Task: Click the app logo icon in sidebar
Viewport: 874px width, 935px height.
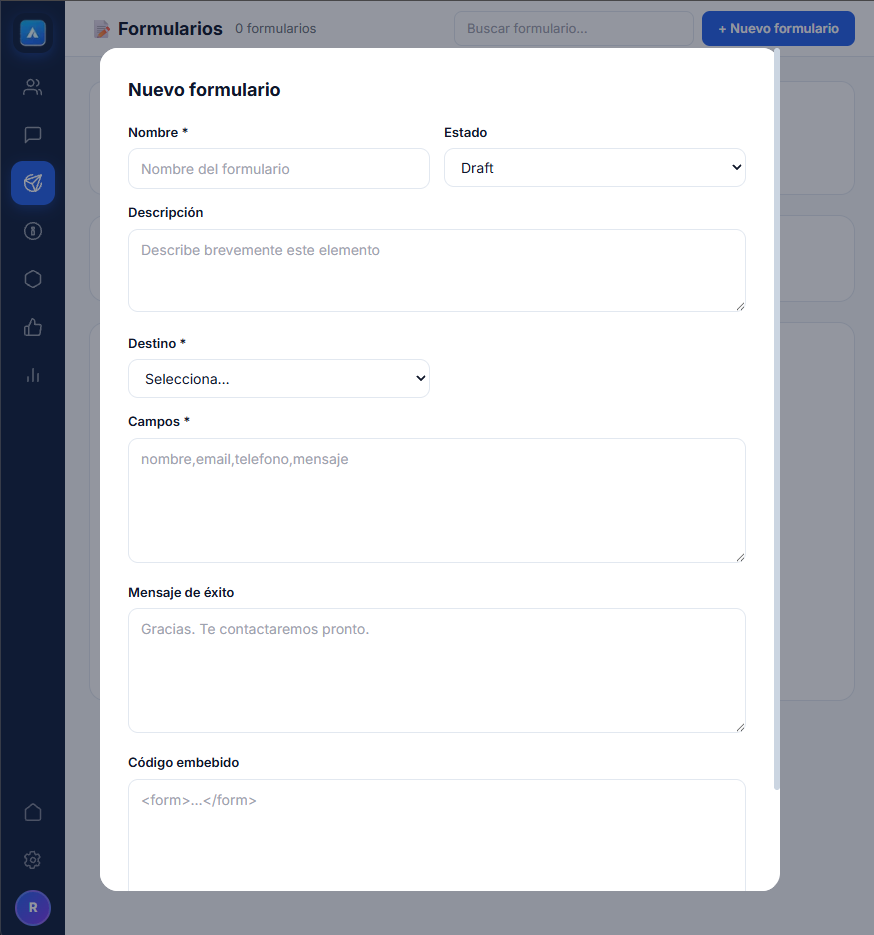Action: pos(33,33)
